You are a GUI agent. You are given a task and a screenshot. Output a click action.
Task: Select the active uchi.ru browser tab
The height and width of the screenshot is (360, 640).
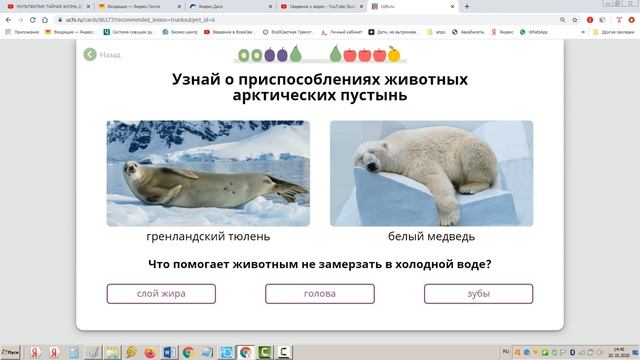point(412,7)
